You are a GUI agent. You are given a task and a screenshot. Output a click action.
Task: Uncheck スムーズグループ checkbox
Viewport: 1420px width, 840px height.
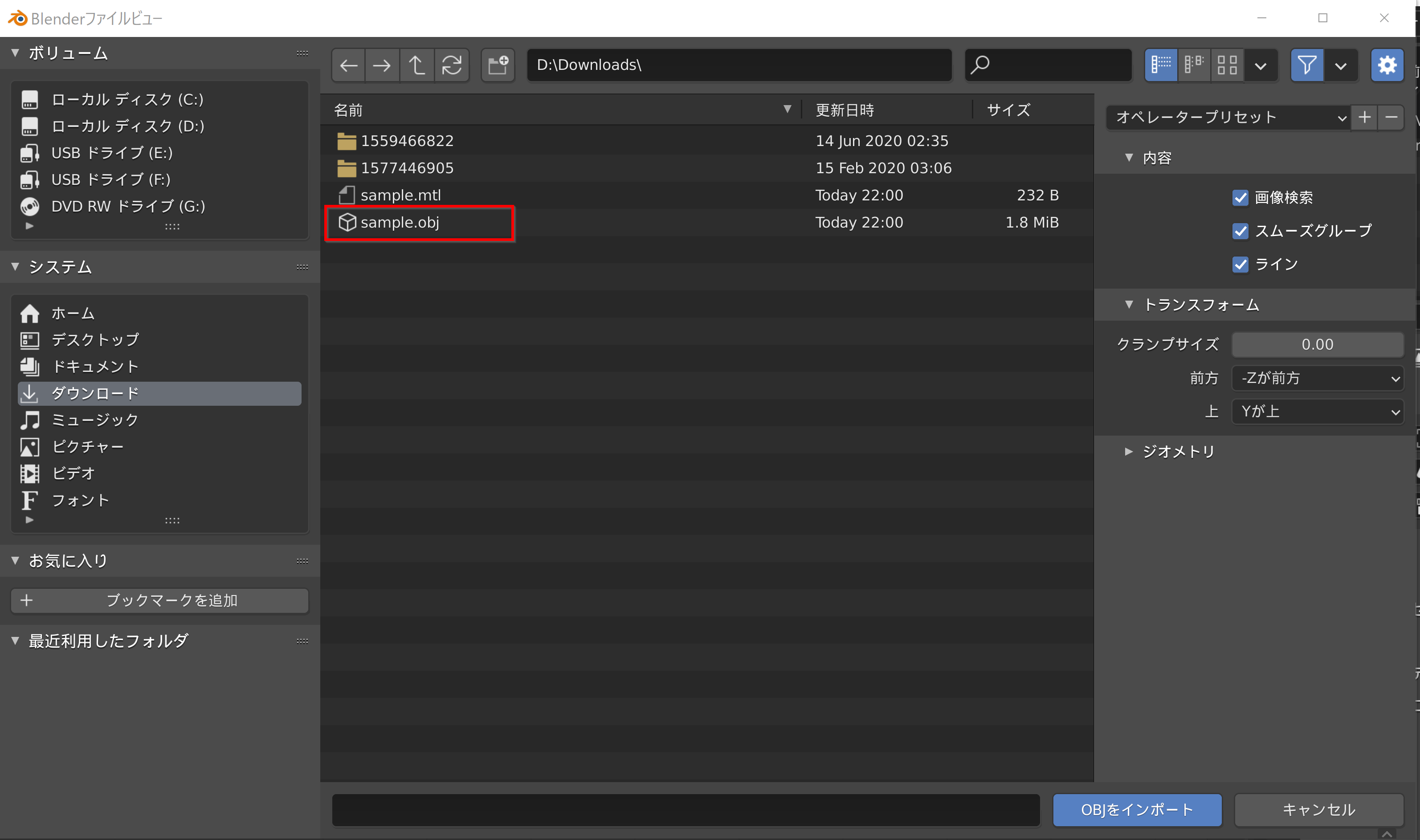point(1240,231)
